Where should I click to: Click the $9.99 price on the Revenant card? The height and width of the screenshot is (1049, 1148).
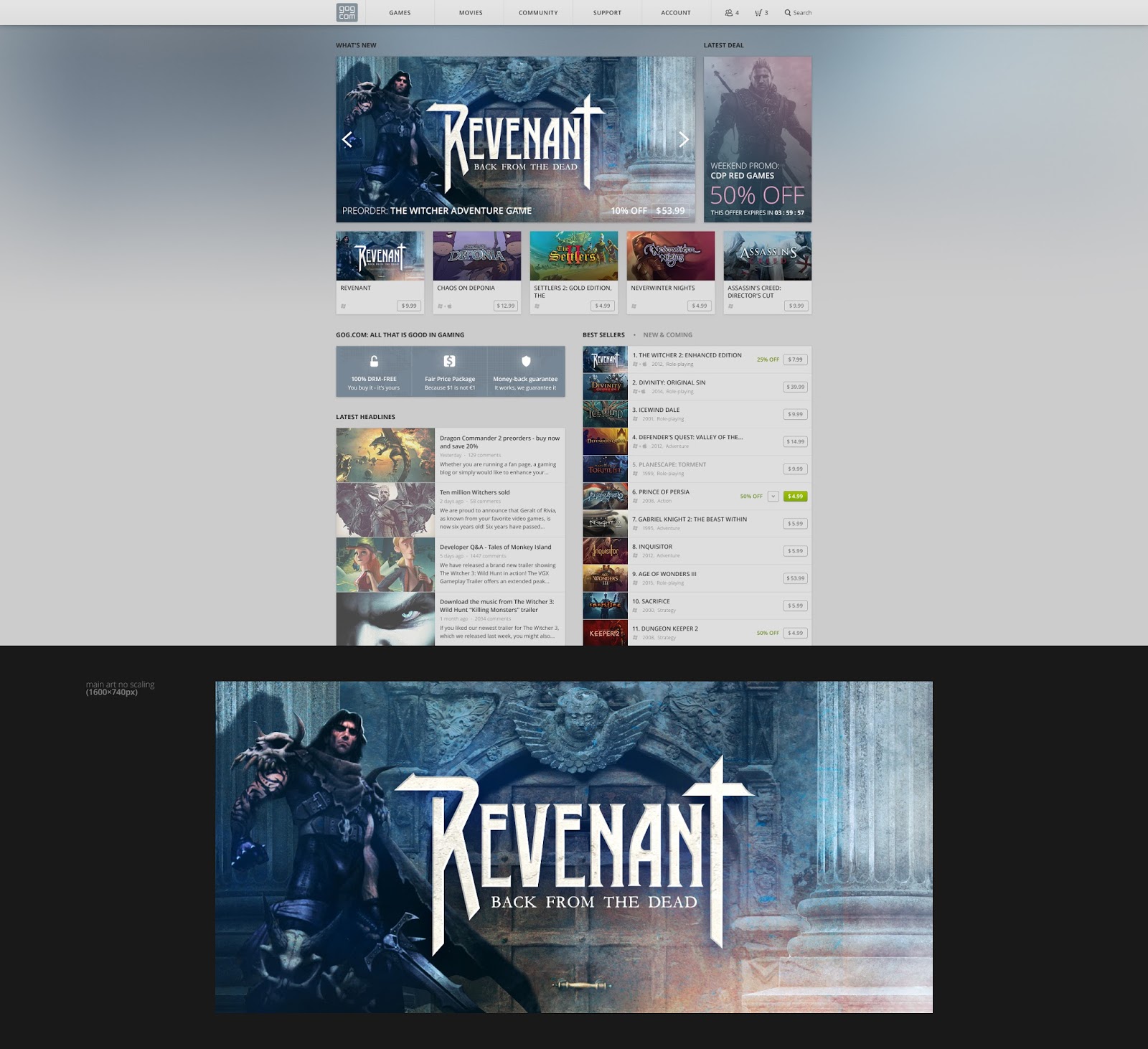point(409,306)
